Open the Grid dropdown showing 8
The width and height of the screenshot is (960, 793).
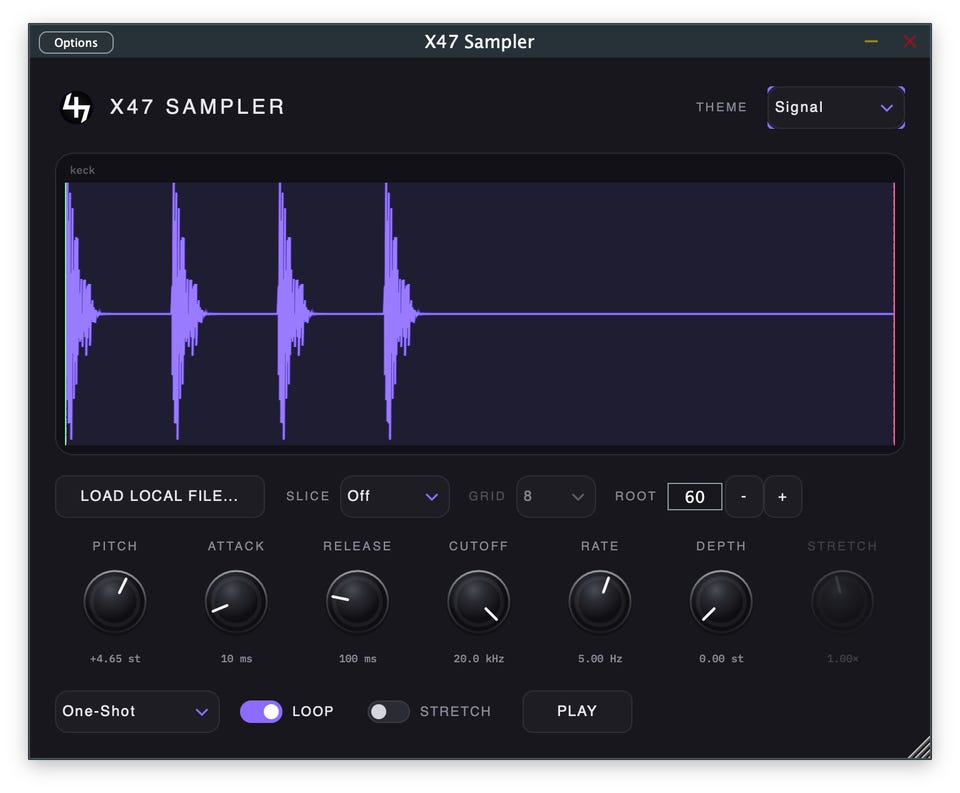pos(555,496)
